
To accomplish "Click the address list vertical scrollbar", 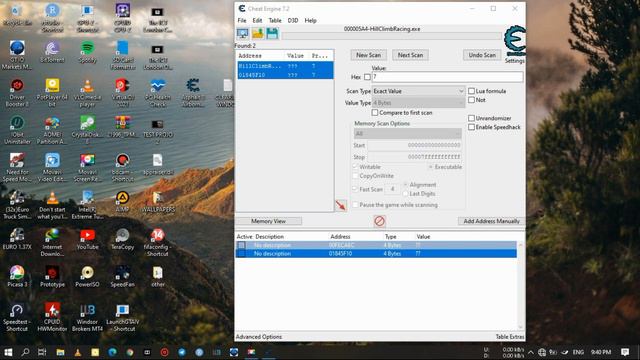I will pyautogui.click(x=520, y=285).
